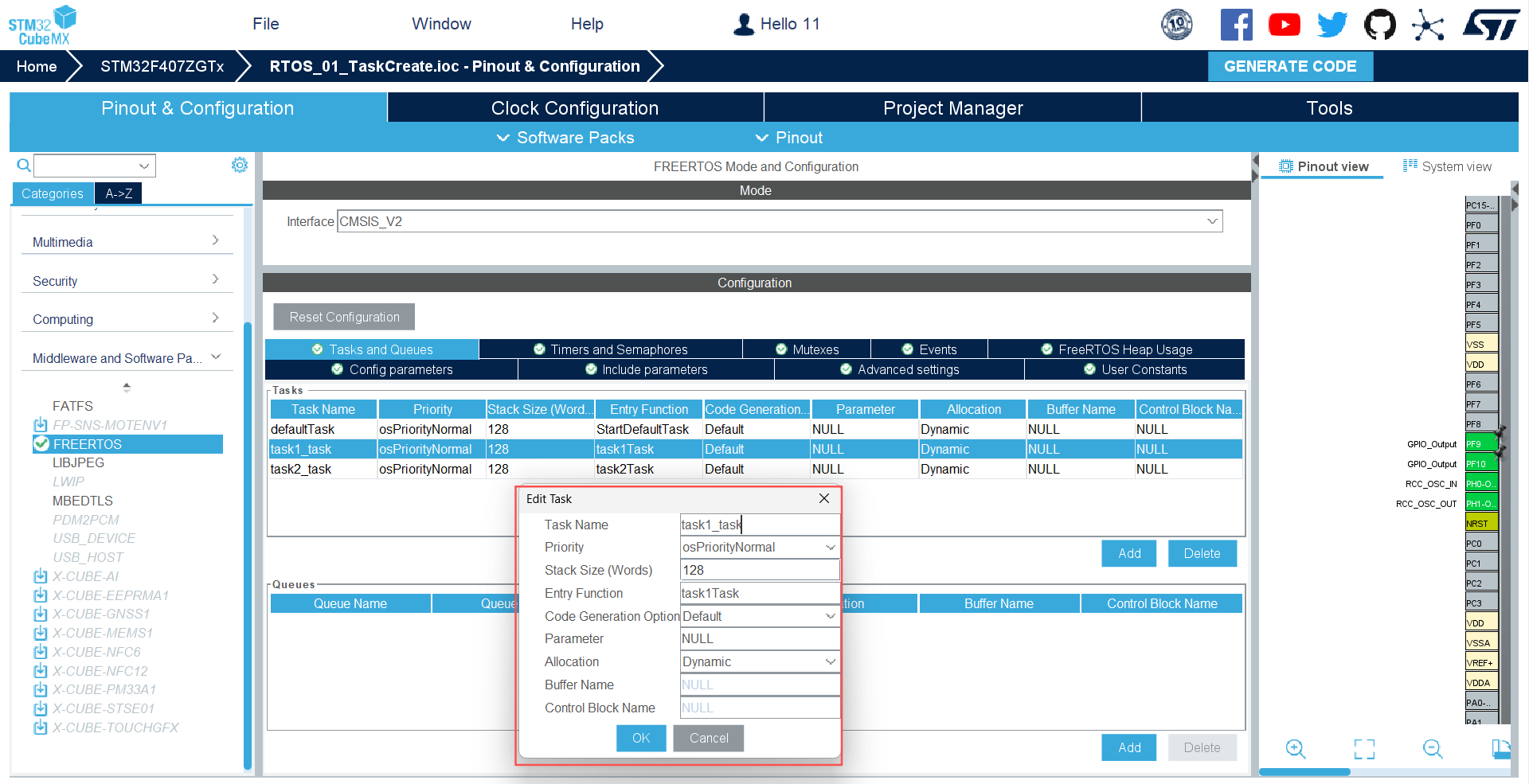Click the download icon beside X-CUBE-EEPRMA1
Viewport: 1529px width, 784px height.
click(x=41, y=595)
